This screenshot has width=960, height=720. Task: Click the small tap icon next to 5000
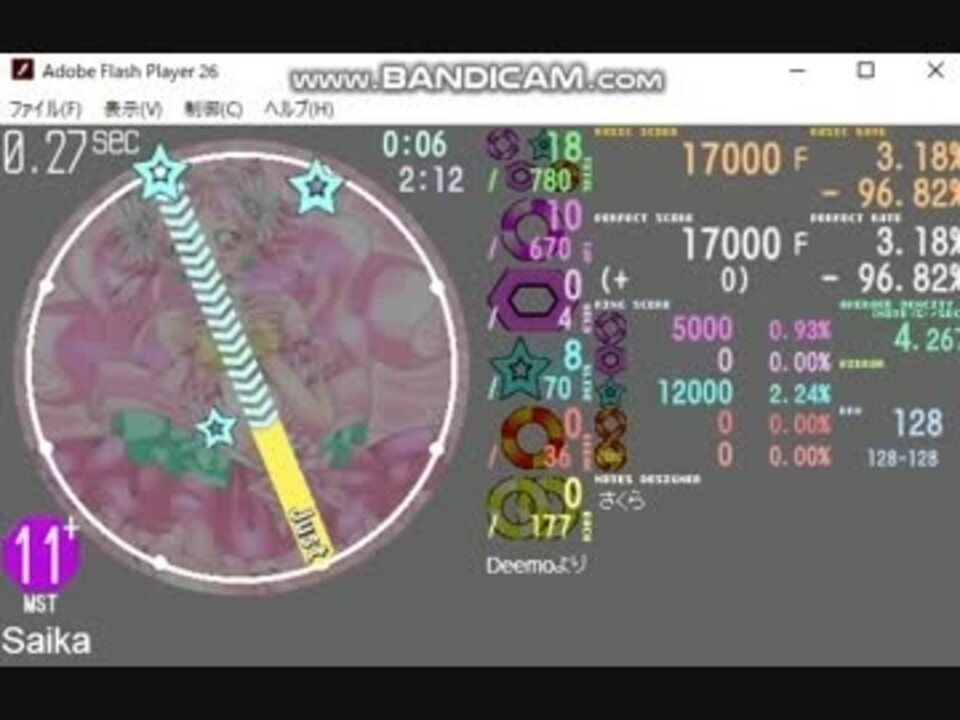pyautogui.click(x=610, y=328)
